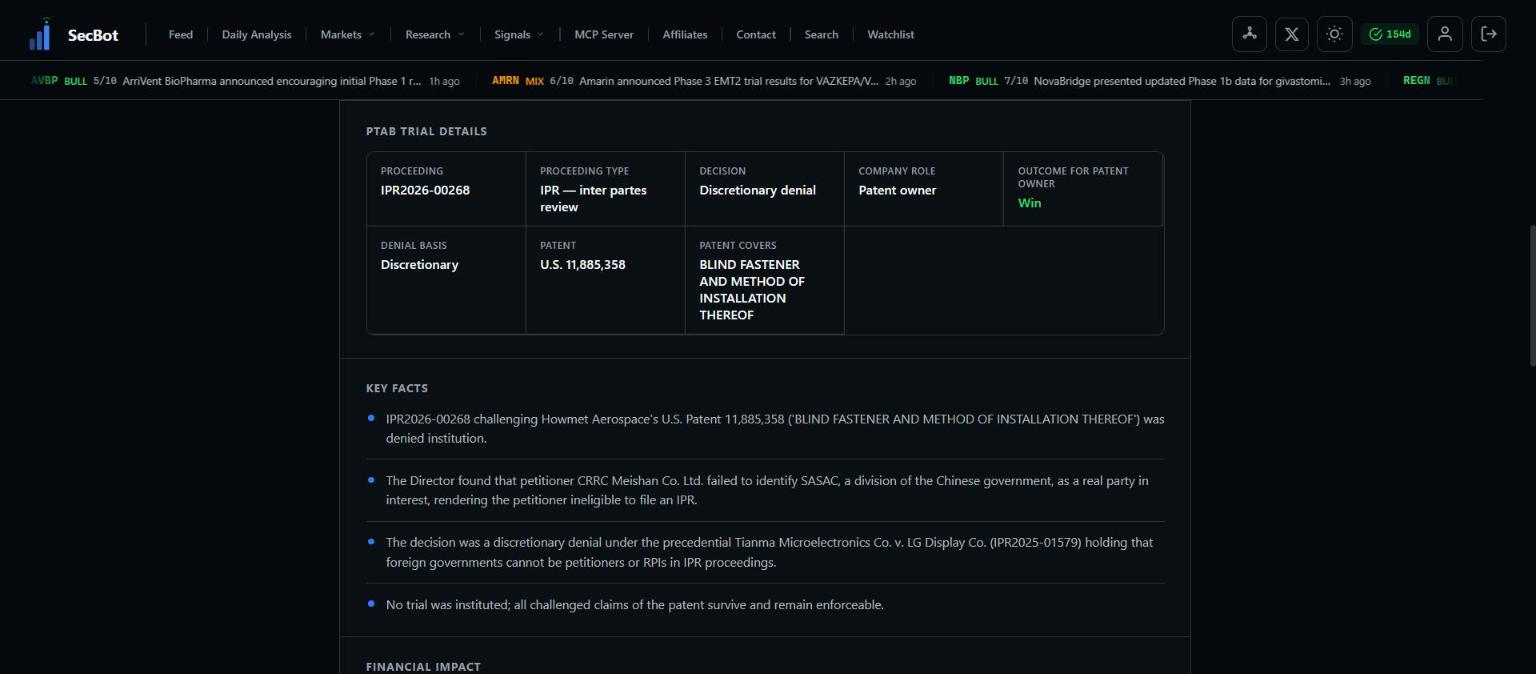This screenshot has height=674, width=1536.
Task: Click the FINANCIAL IMPACT heading
Action: (423, 667)
